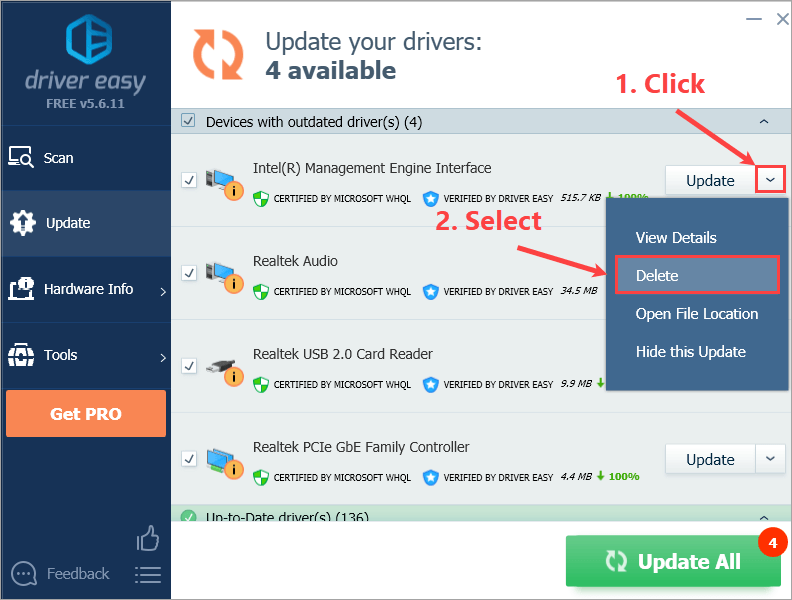Choose Open File Location menu entry
The width and height of the screenshot is (792, 600).
point(697,314)
